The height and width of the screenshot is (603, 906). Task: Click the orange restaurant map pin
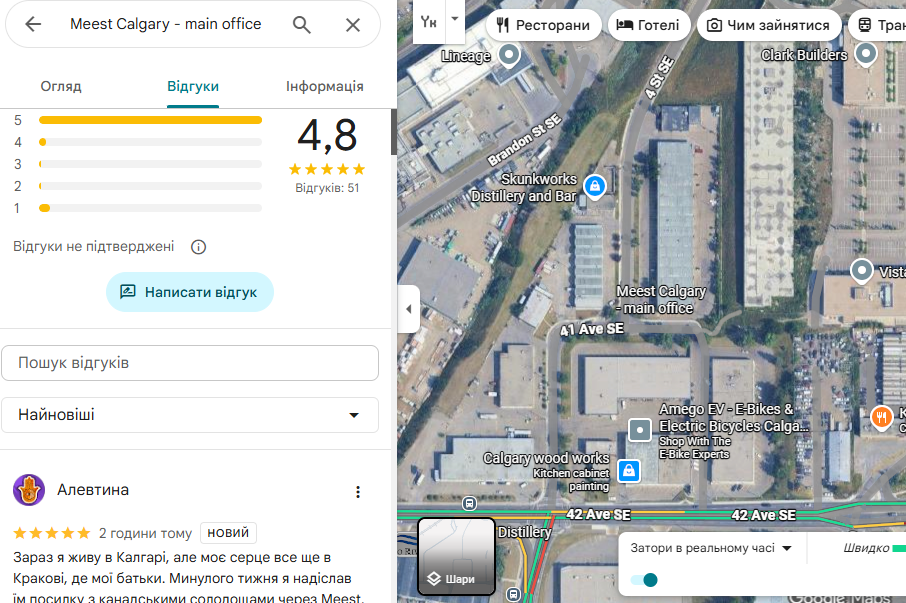pyautogui.click(x=882, y=416)
